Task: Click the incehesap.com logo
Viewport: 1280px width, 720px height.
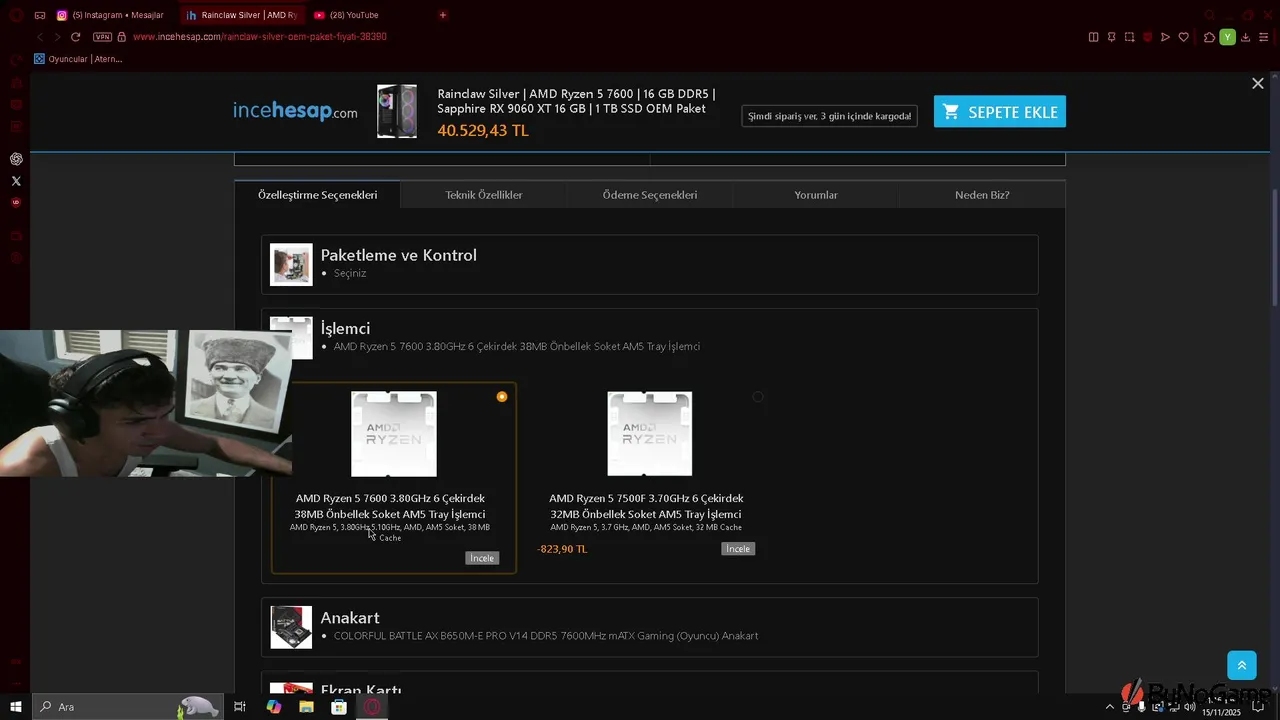Action: pos(295,111)
